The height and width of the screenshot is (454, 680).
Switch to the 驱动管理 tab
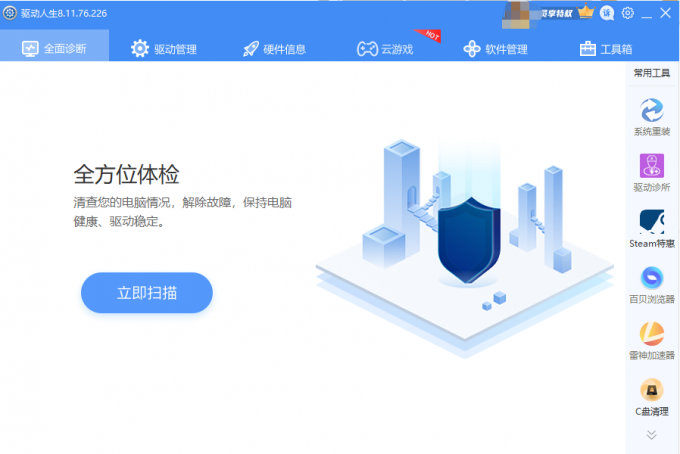[x=164, y=49]
